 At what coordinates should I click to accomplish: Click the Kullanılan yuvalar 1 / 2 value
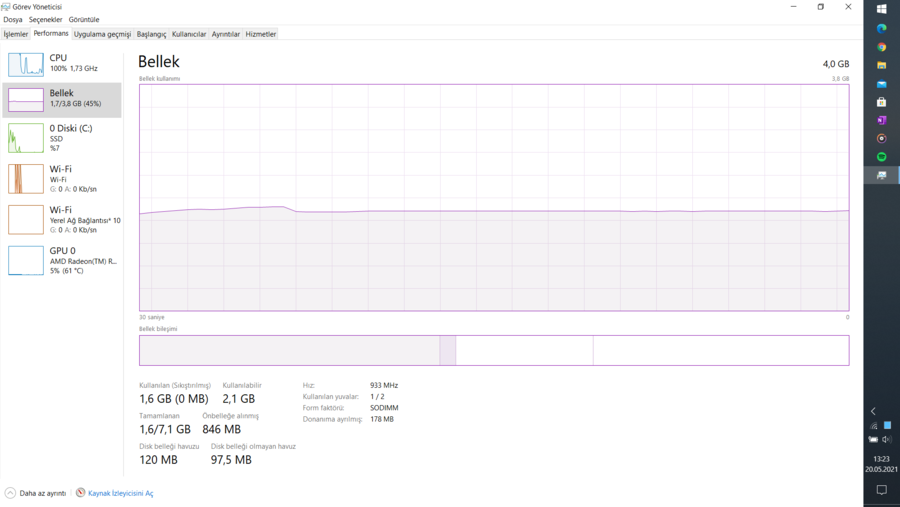click(x=377, y=397)
